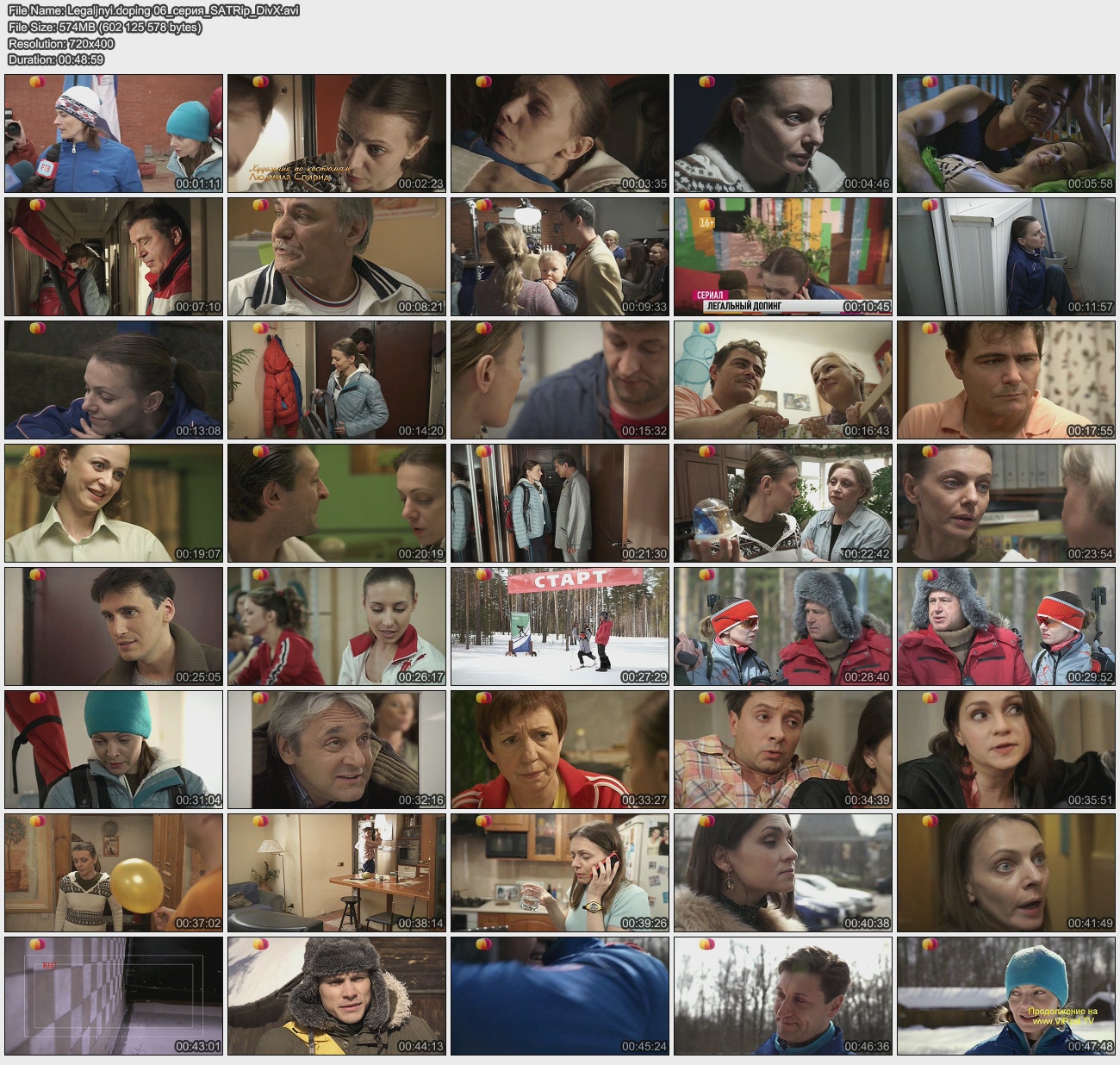Screen dimensions: 1120x1065
Task: Open the thumbnail timestamped 00:44:13
Action: click(336, 995)
